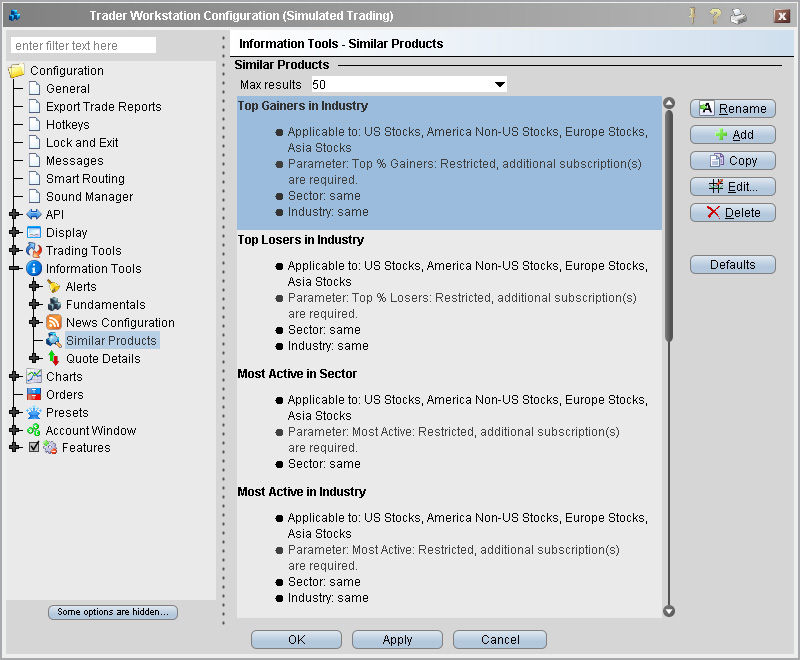Click the scrollbar down arrow
Image resolution: width=800 pixels, height=660 pixels.
point(669,611)
